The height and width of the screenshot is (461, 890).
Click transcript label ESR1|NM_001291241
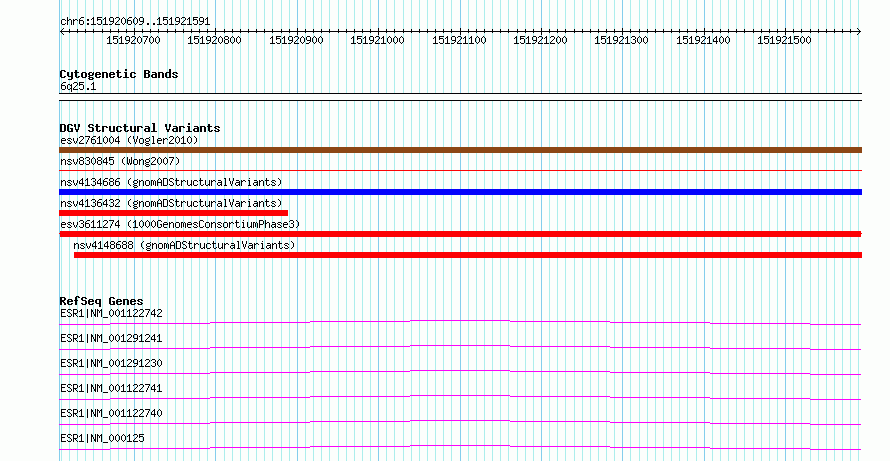(111, 338)
